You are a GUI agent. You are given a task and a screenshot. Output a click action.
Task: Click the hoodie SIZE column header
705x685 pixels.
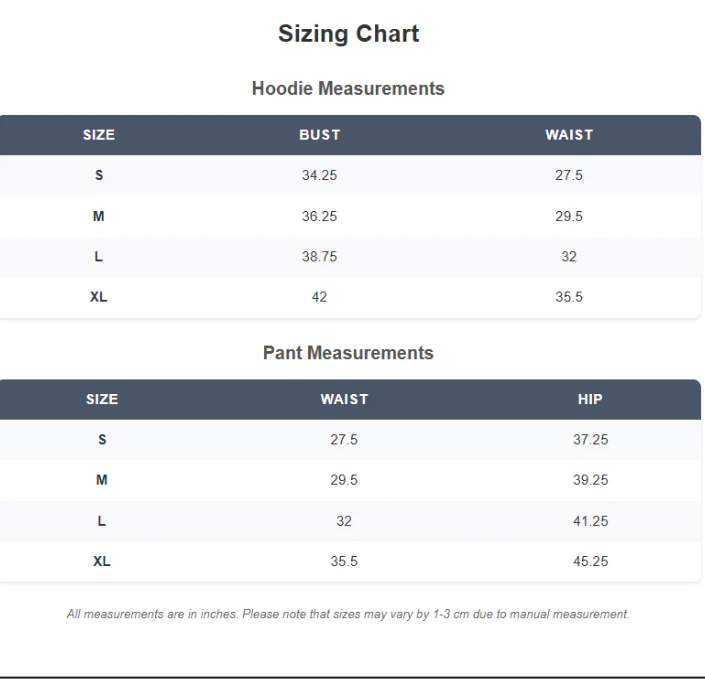(99, 135)
